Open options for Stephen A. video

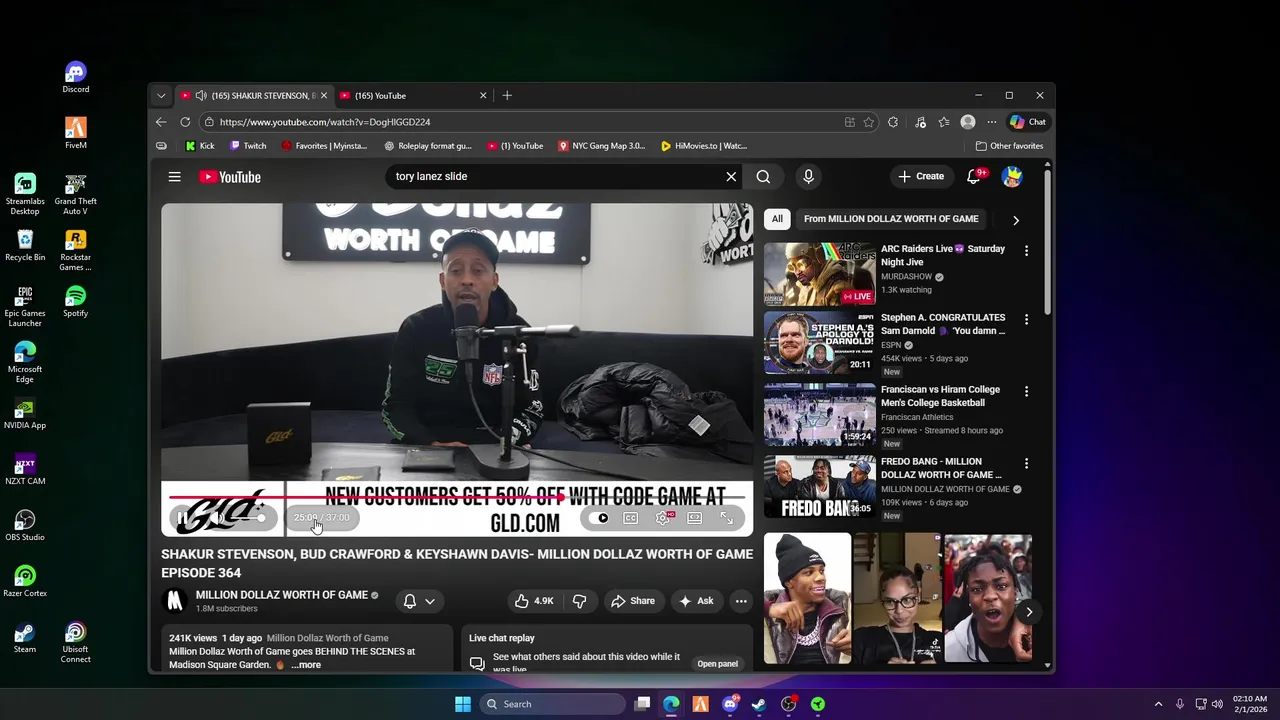pos(1026,320)
